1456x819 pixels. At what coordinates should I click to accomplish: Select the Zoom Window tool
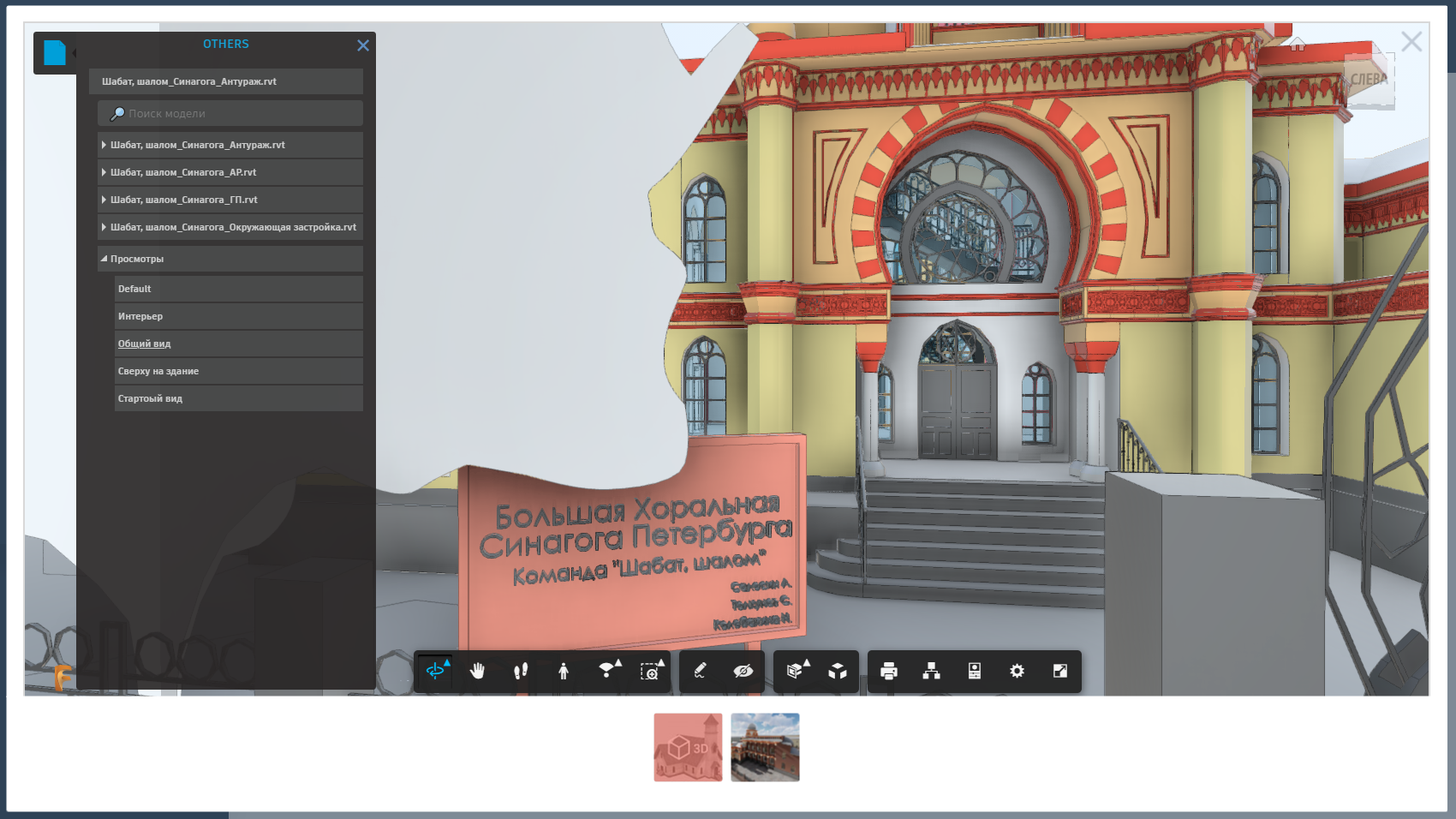pos(651,671)
